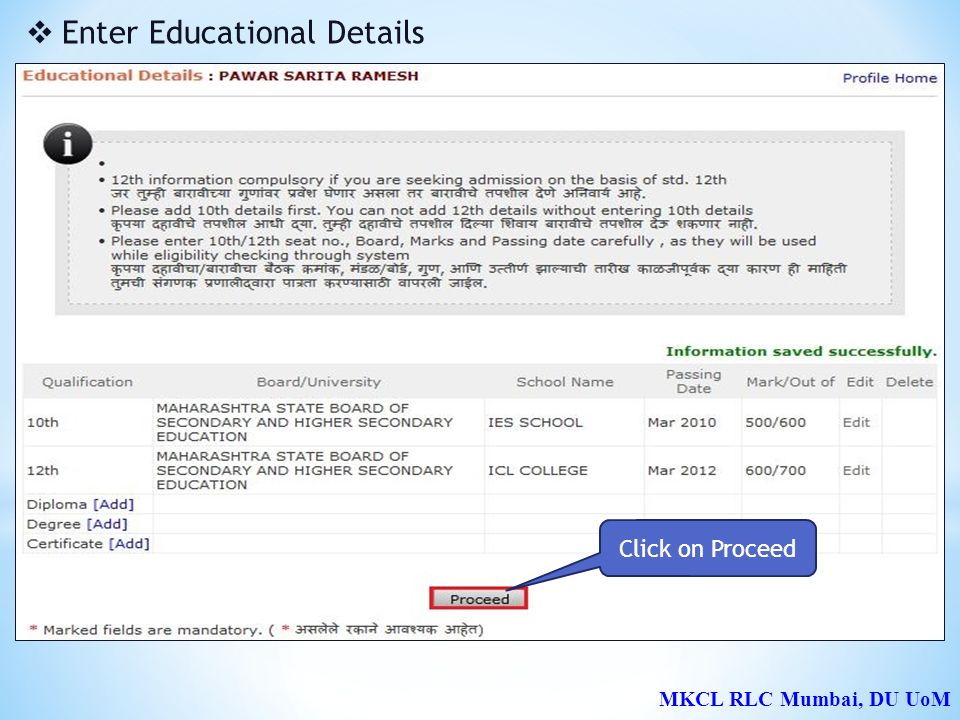This screenshot has width=960, height=720.
Task: Click the 12th row board name
Action: pyautogui.click(x=304, y=471)
